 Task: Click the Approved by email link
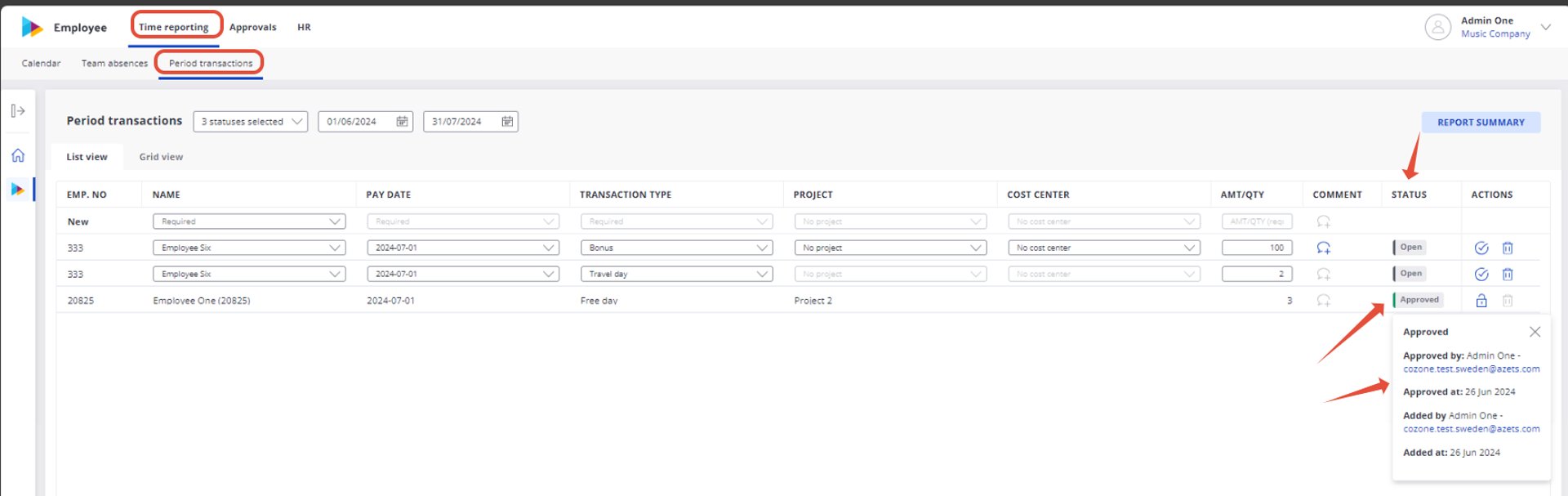[1471, 369]
